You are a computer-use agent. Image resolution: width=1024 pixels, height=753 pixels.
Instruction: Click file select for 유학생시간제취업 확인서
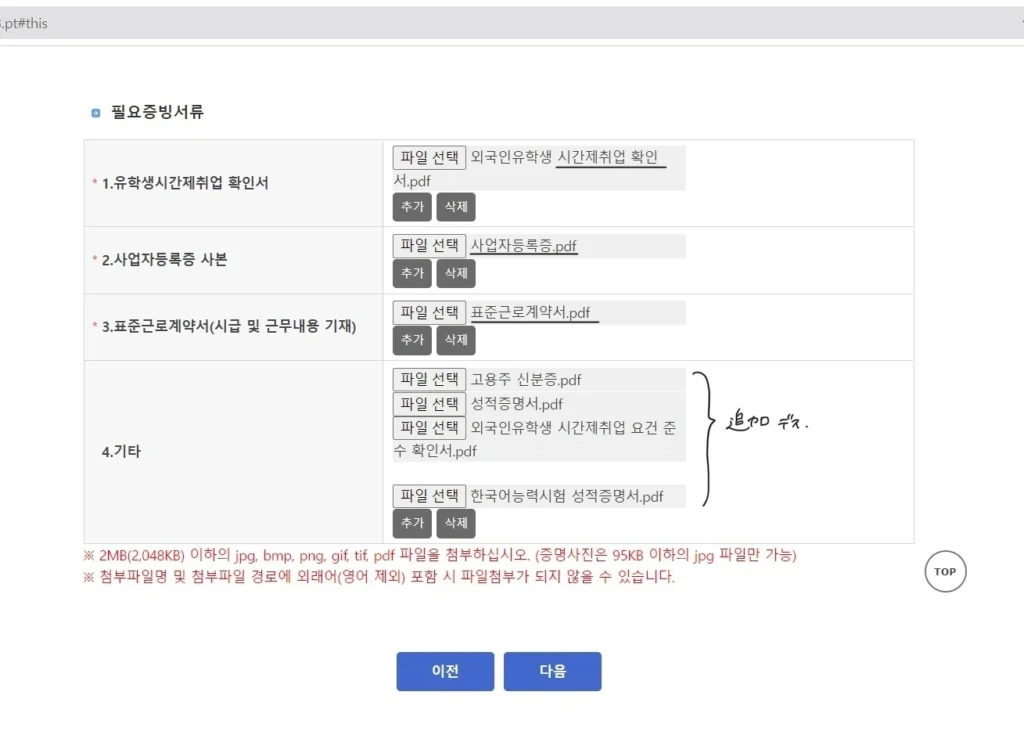click(x=429, y=158)
